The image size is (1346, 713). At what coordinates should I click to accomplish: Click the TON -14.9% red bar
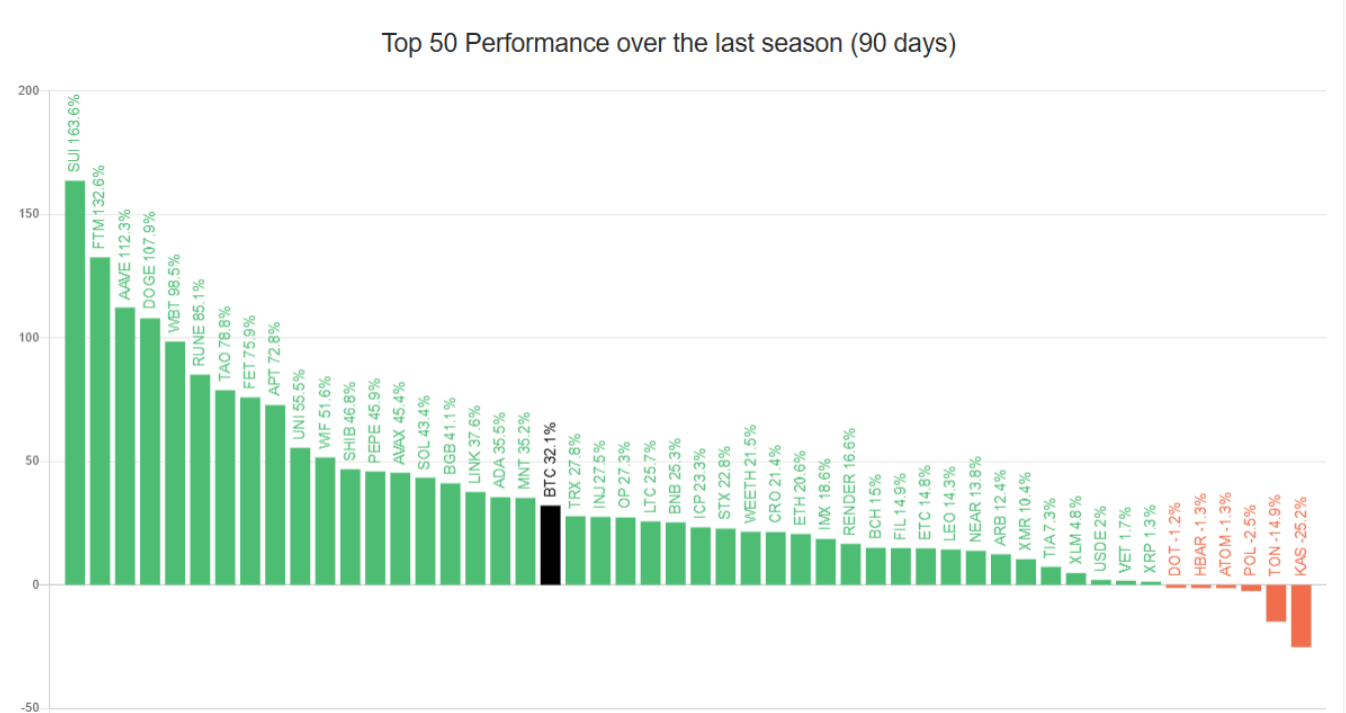[x=1275, y=603]
